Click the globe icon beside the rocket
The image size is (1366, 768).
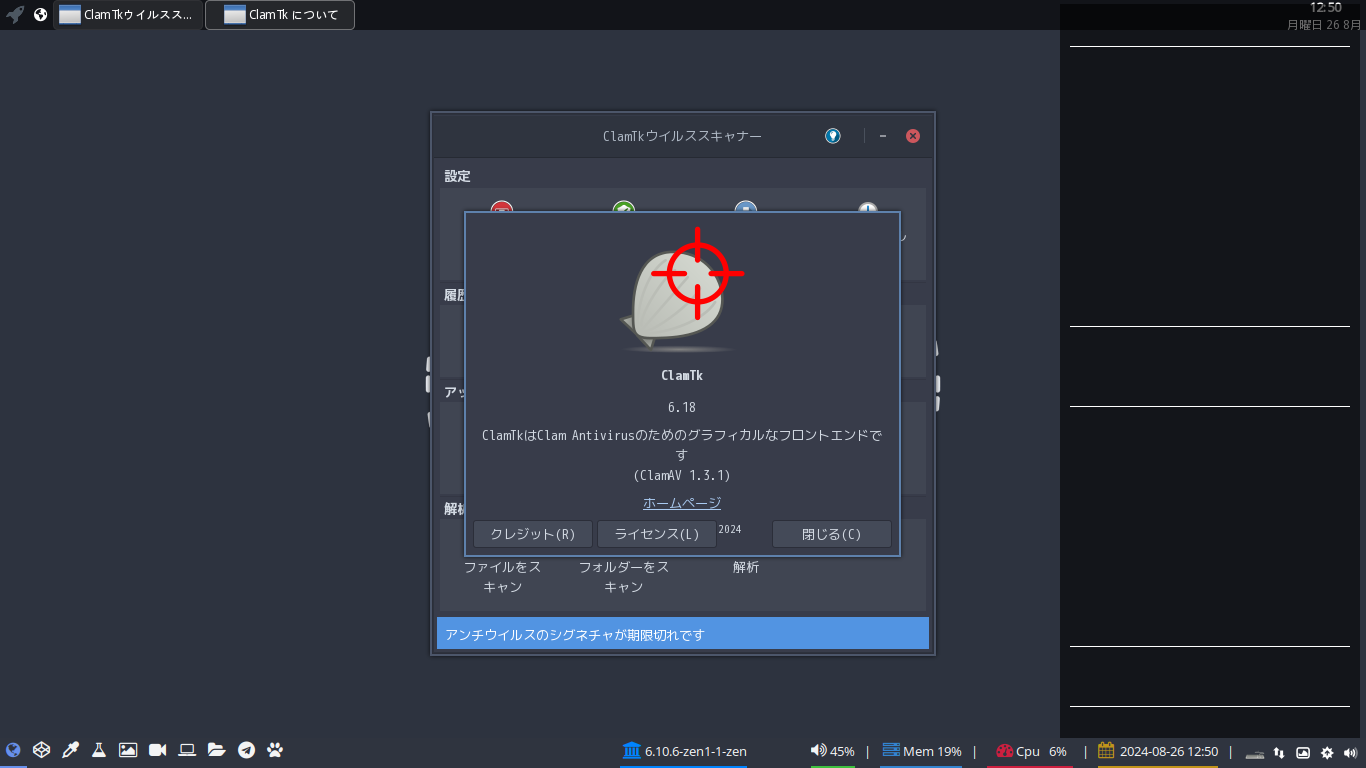click(x=40, y=15)
